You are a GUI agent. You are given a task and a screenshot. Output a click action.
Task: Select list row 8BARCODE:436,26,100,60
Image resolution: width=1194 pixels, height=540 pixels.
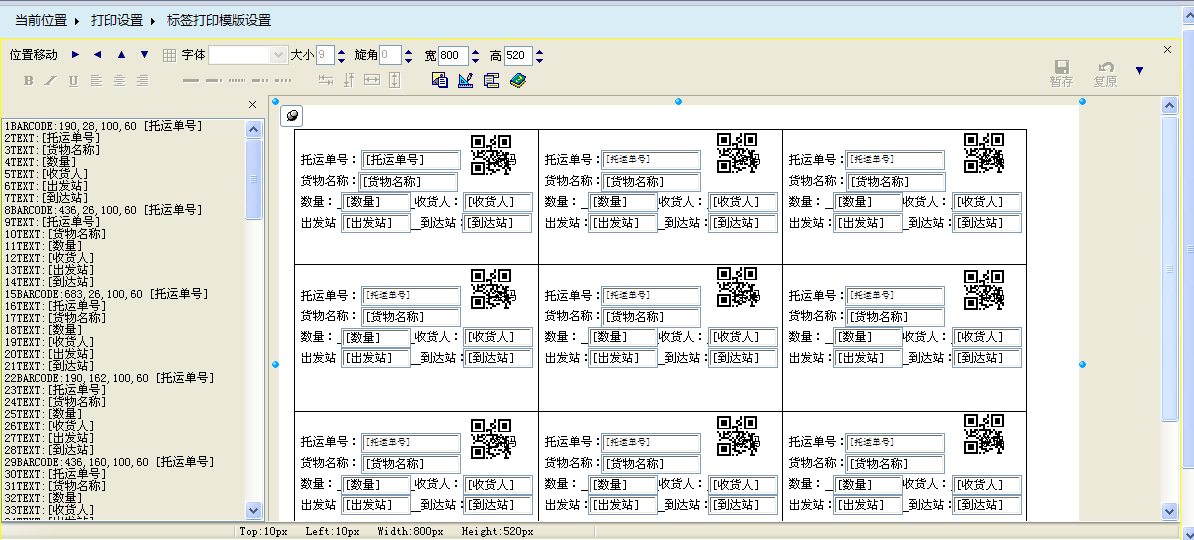coord(104,209)
